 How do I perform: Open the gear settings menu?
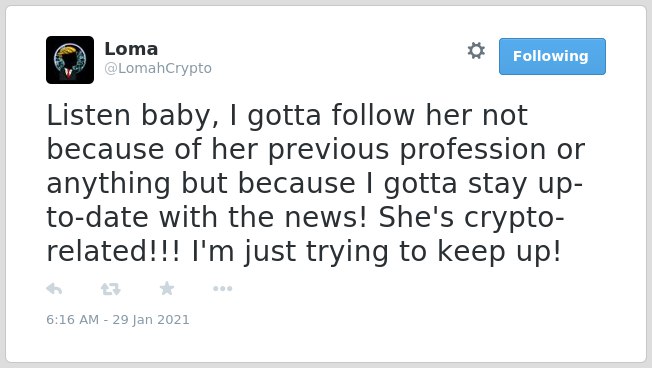(476, 51)
